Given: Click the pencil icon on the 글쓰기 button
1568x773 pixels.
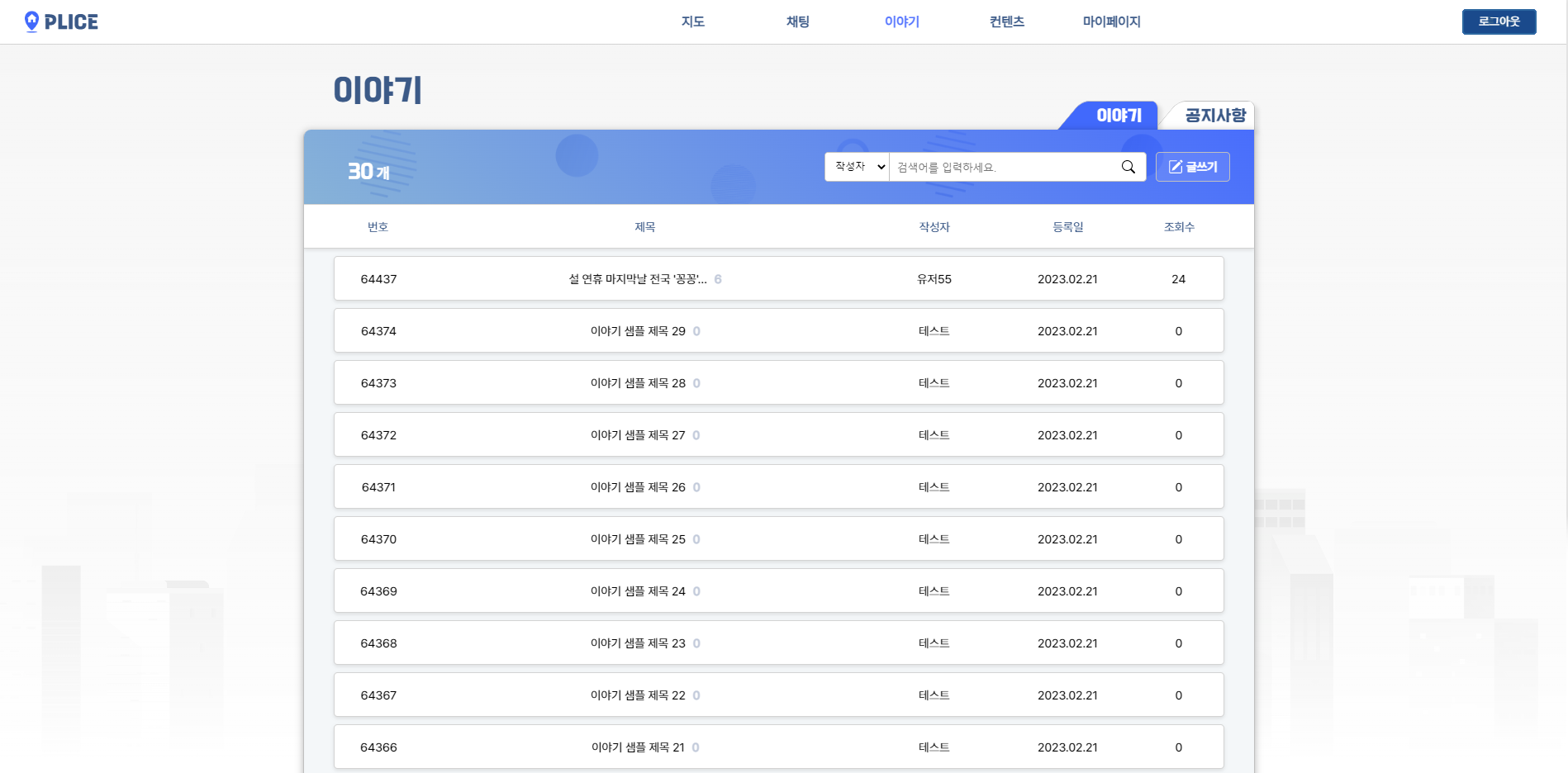Looking at the screenshot, I should click(1176, 166).
